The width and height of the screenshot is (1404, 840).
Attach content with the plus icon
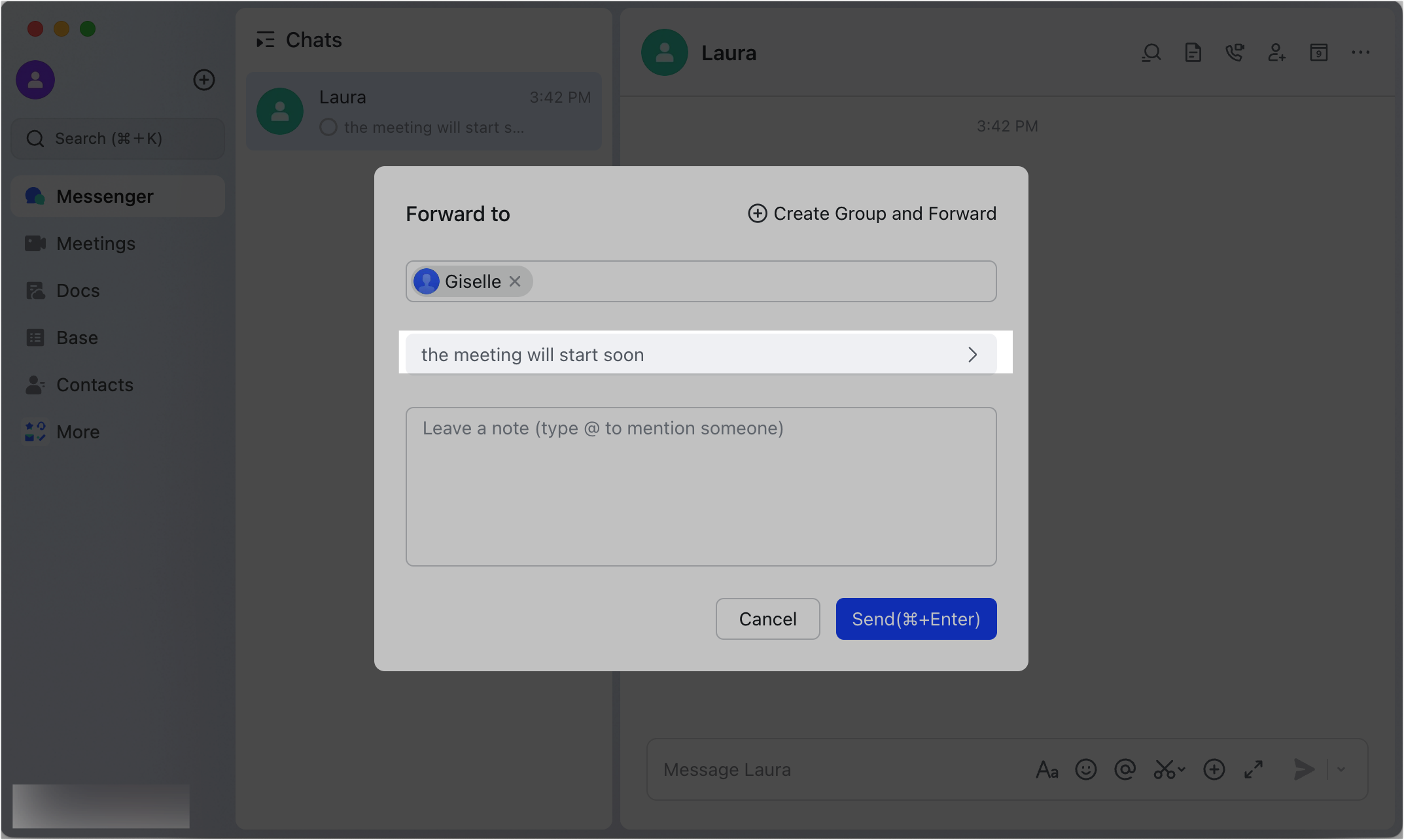coord(1214,770)
